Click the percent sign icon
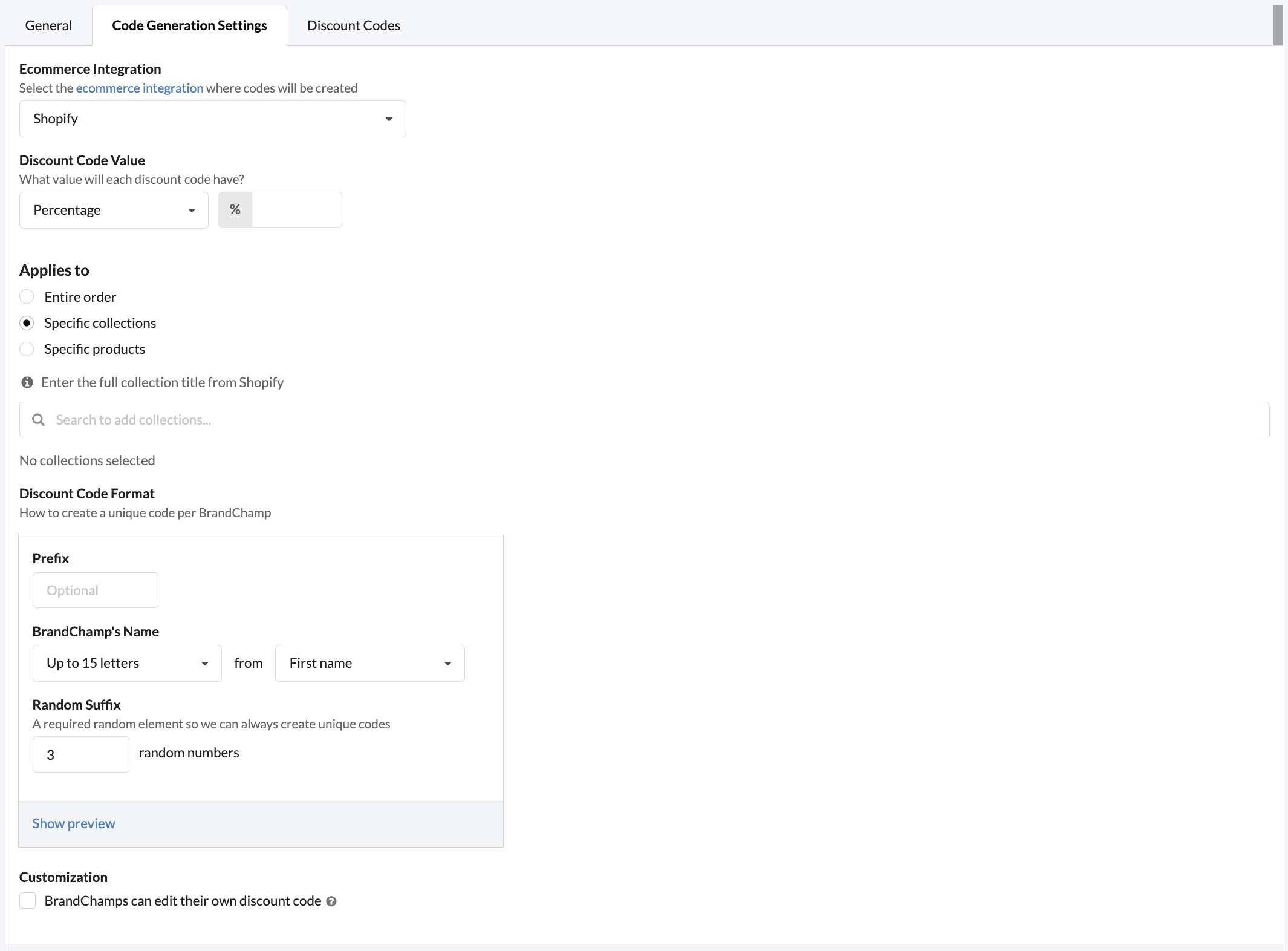This screenshot has width=1288, height=951. pos(235,210)
